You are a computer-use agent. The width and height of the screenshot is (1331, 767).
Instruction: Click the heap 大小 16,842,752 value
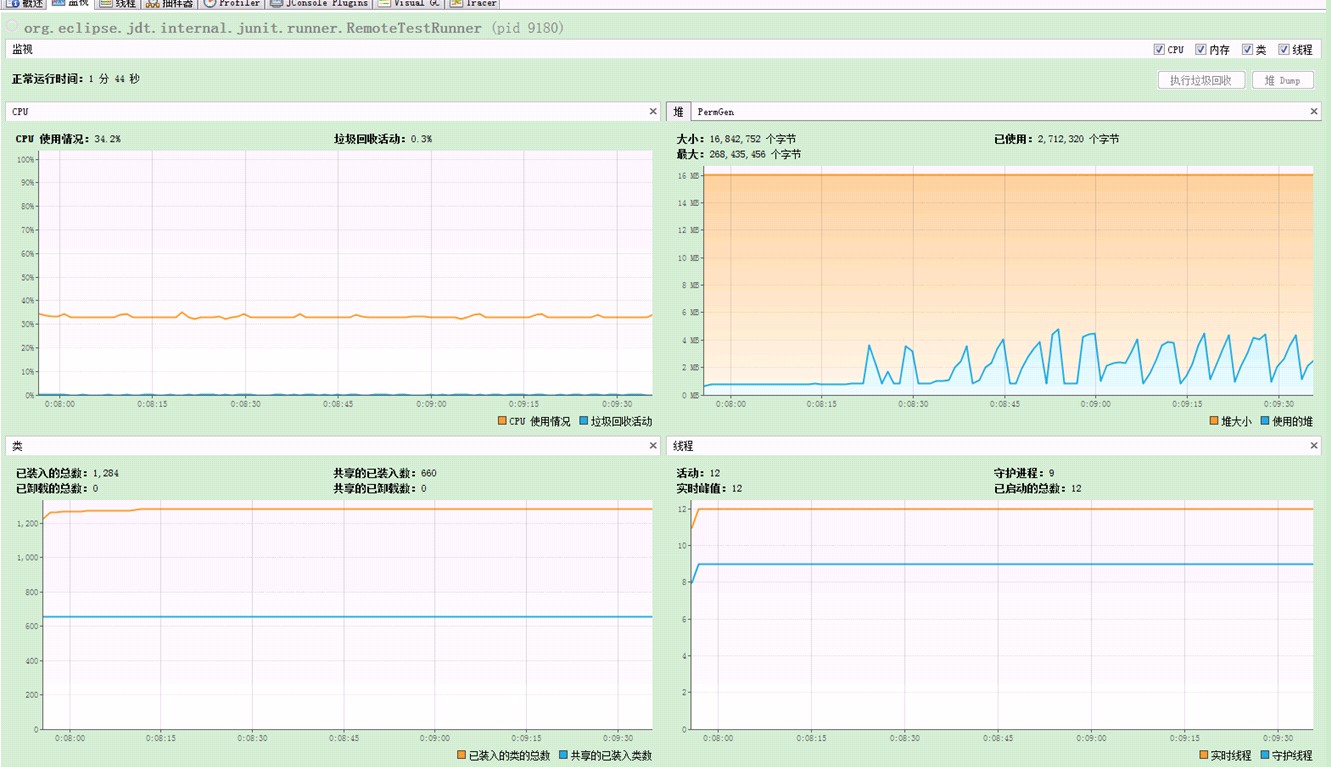point(751,139)
